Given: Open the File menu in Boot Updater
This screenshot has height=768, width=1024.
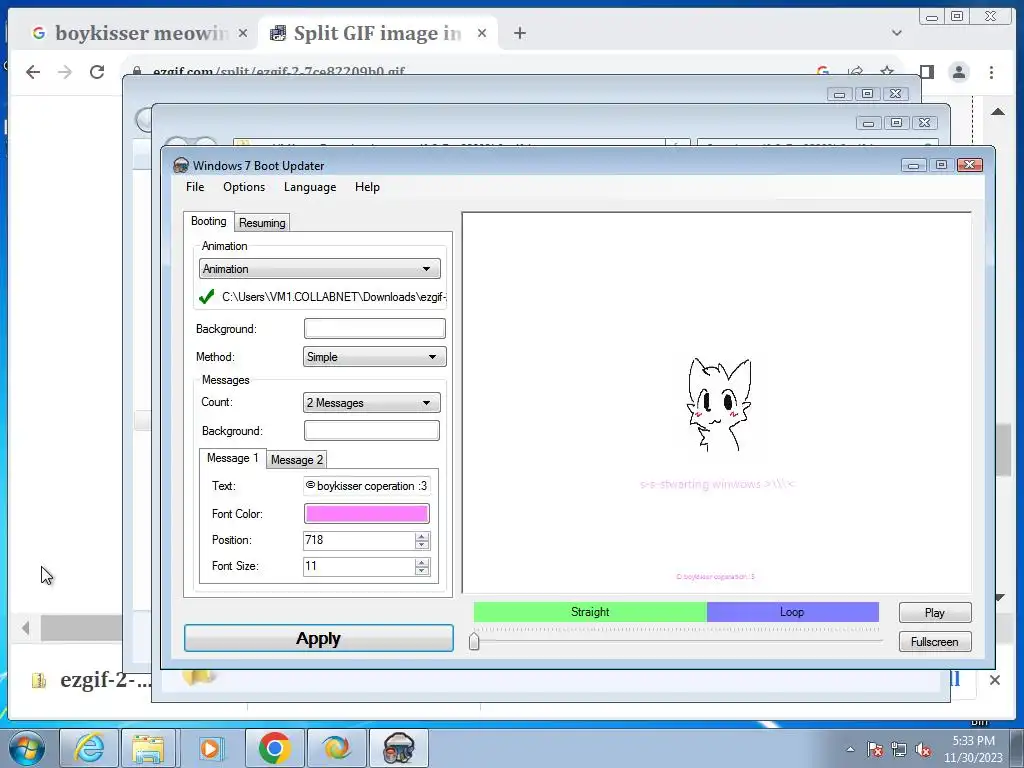Looking at the screenshot, I should pos(195,187).
